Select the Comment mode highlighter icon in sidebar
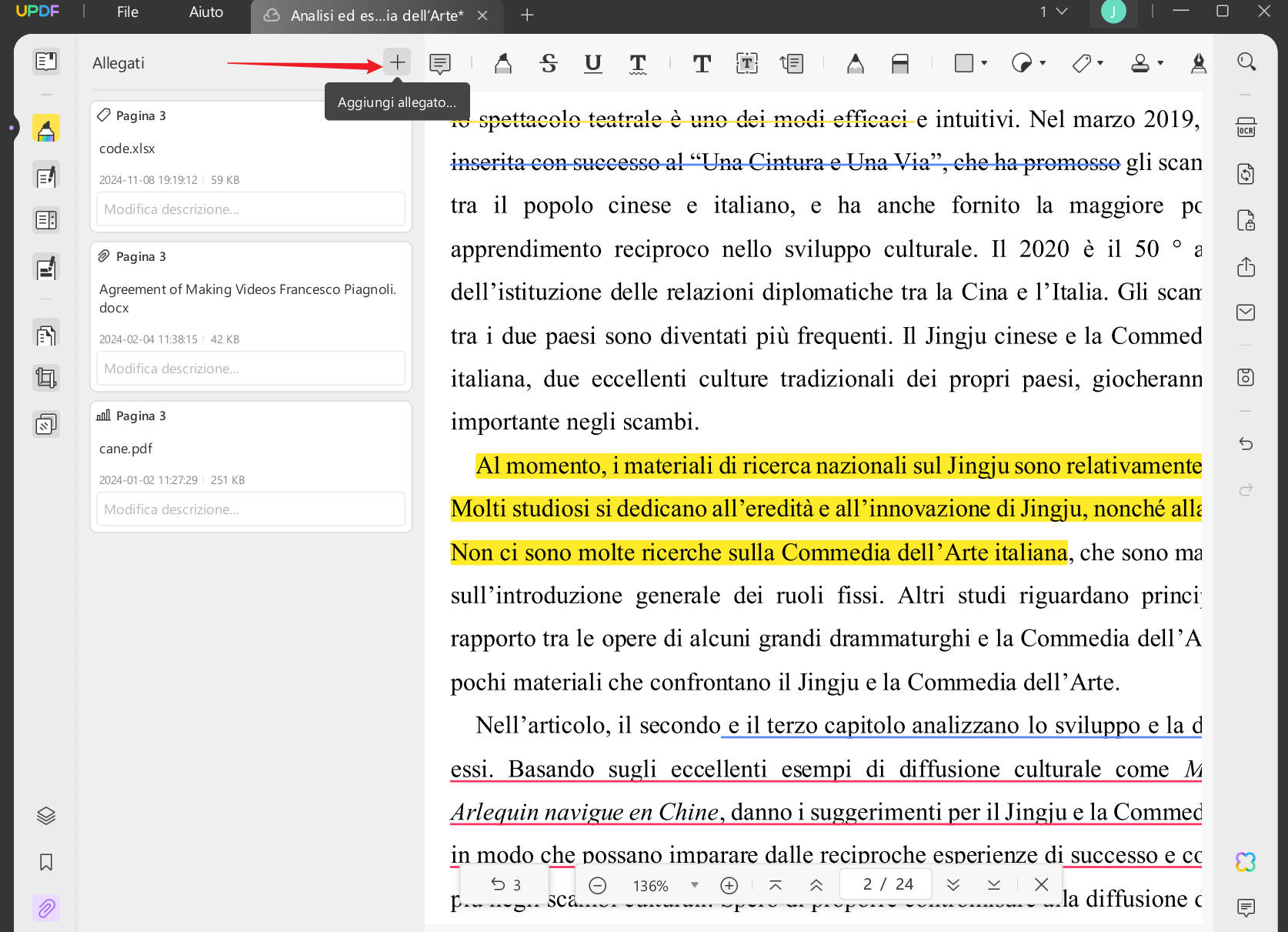 tap(46, 129)
